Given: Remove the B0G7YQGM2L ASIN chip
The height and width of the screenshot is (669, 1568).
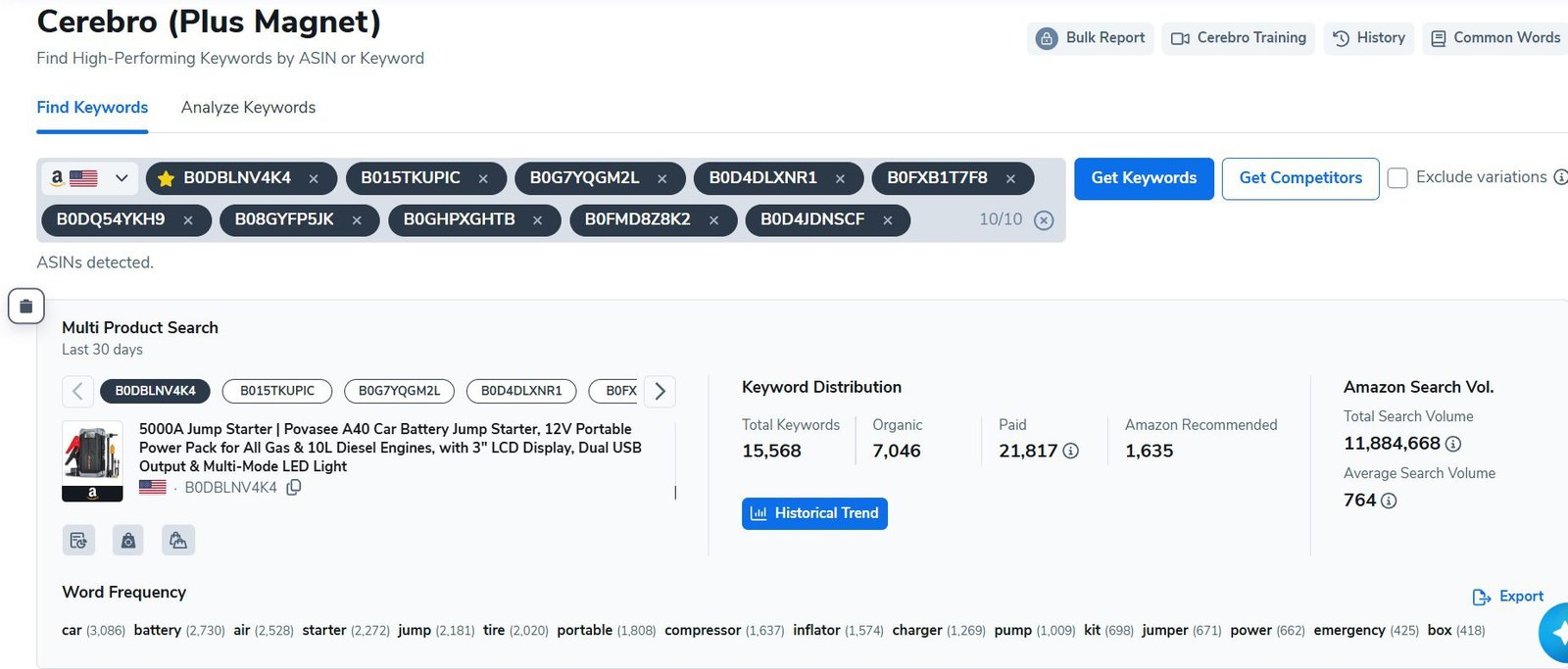Looking at the screenshot, I should [x=662, y=178].
